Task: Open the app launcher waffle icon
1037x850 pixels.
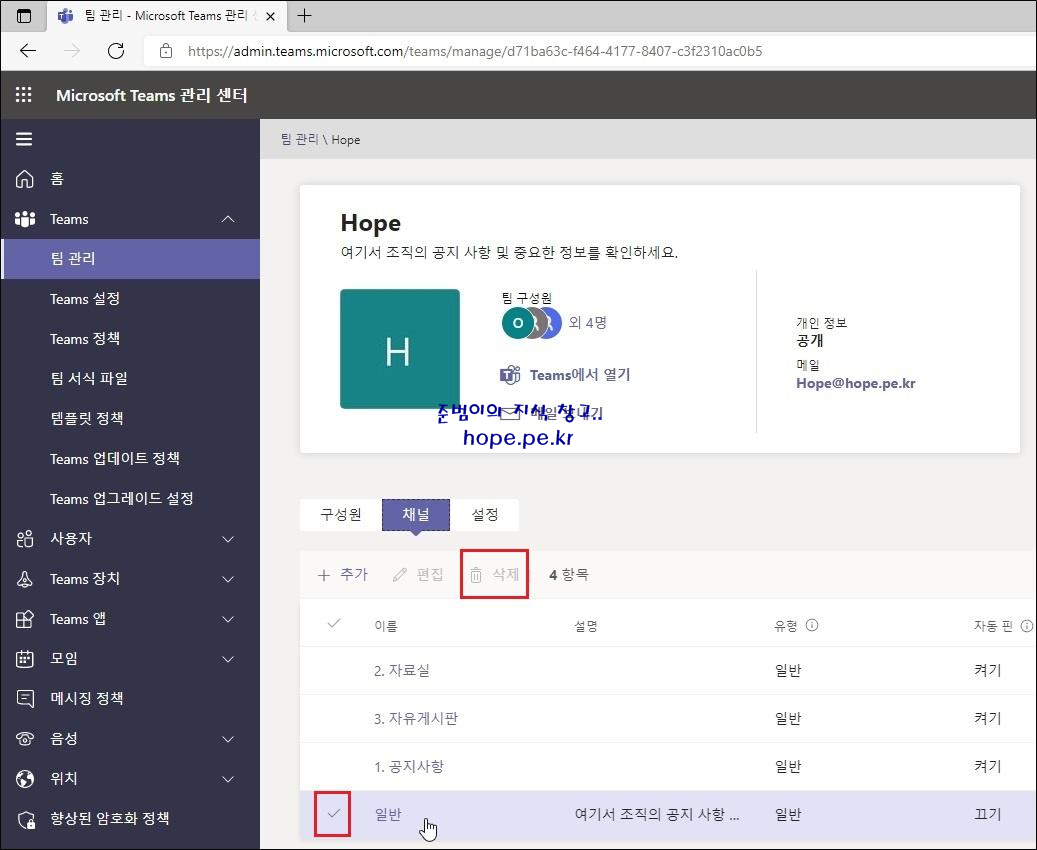Action: (x=24, y=95)
